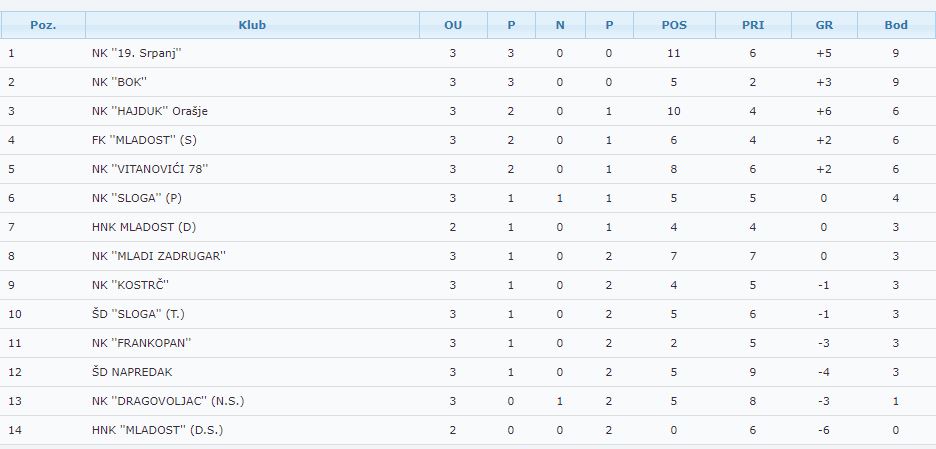Viewport: 936px width, 449px height.
Task: Click the PRI column header
Action: coord(753,25)
